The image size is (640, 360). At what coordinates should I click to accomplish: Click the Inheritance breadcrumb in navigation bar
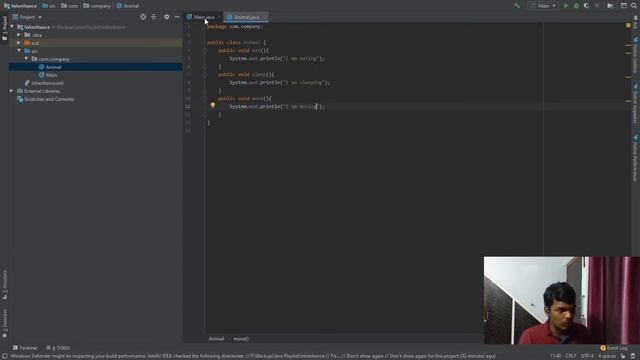[20, 6]
